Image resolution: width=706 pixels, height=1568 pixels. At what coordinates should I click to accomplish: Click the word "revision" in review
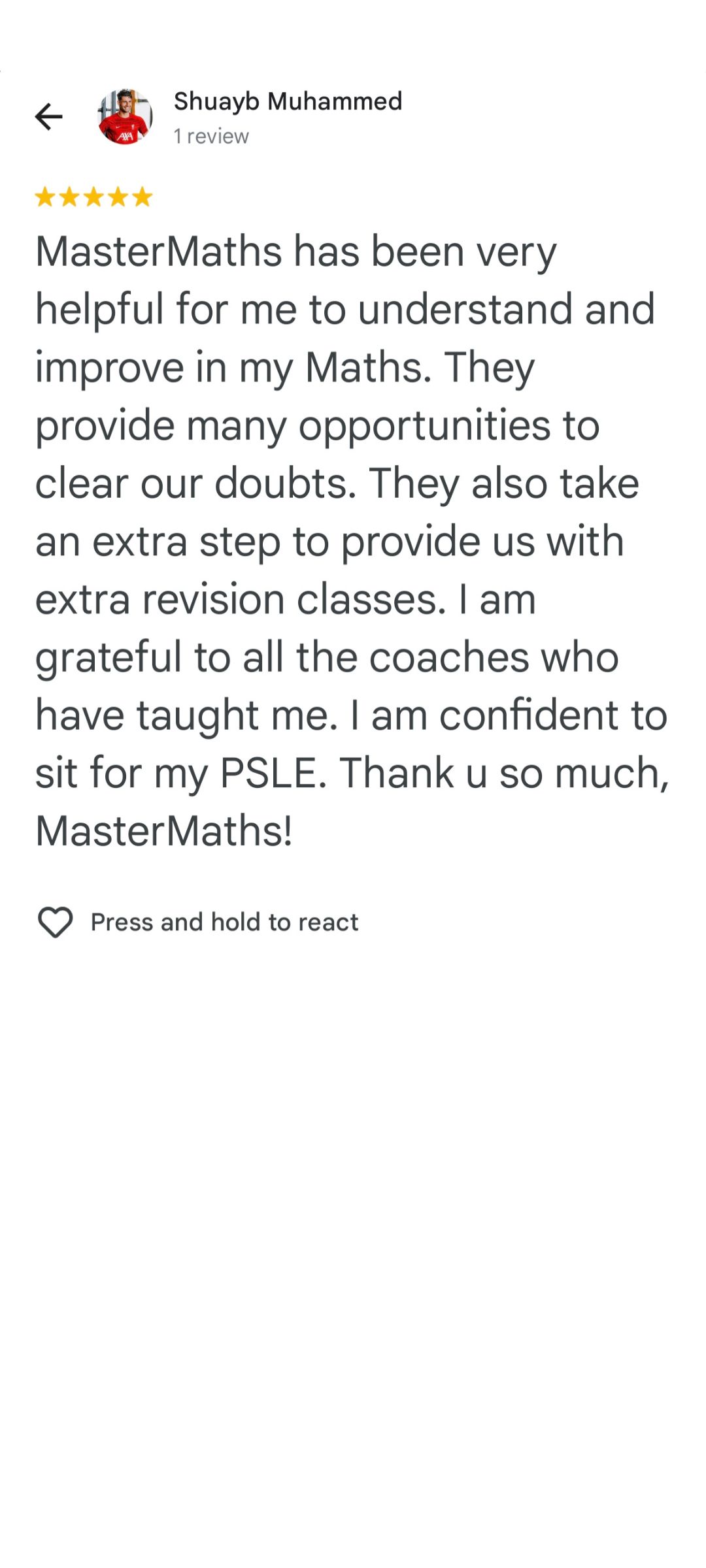point(213,599)
